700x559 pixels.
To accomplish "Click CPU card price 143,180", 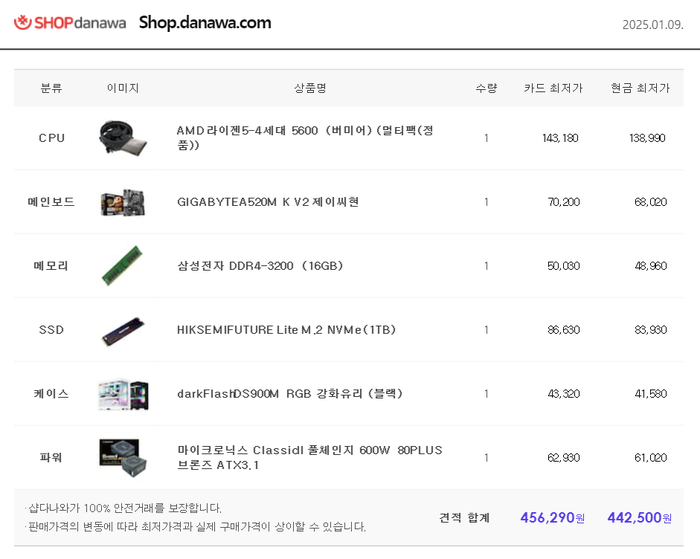I will [560, 138].
